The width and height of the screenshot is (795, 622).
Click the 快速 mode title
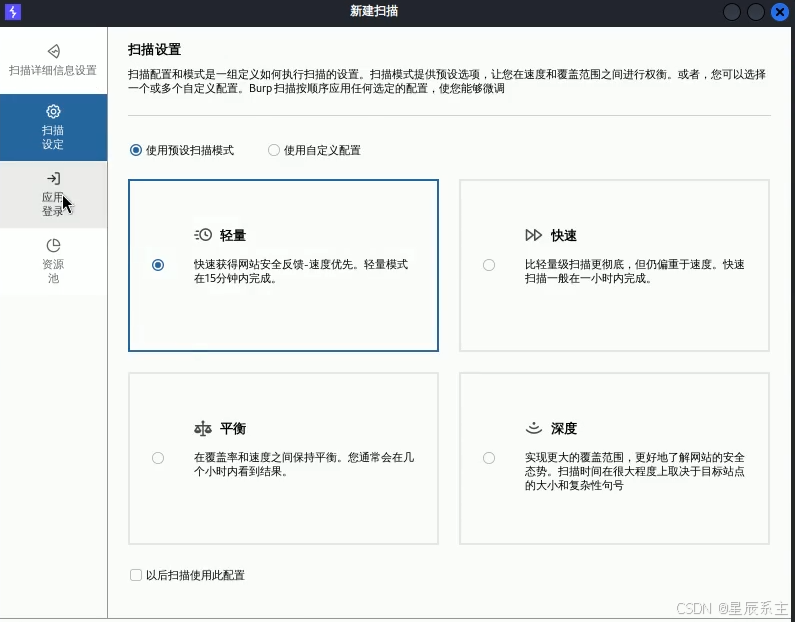click(x=564, y=235)
